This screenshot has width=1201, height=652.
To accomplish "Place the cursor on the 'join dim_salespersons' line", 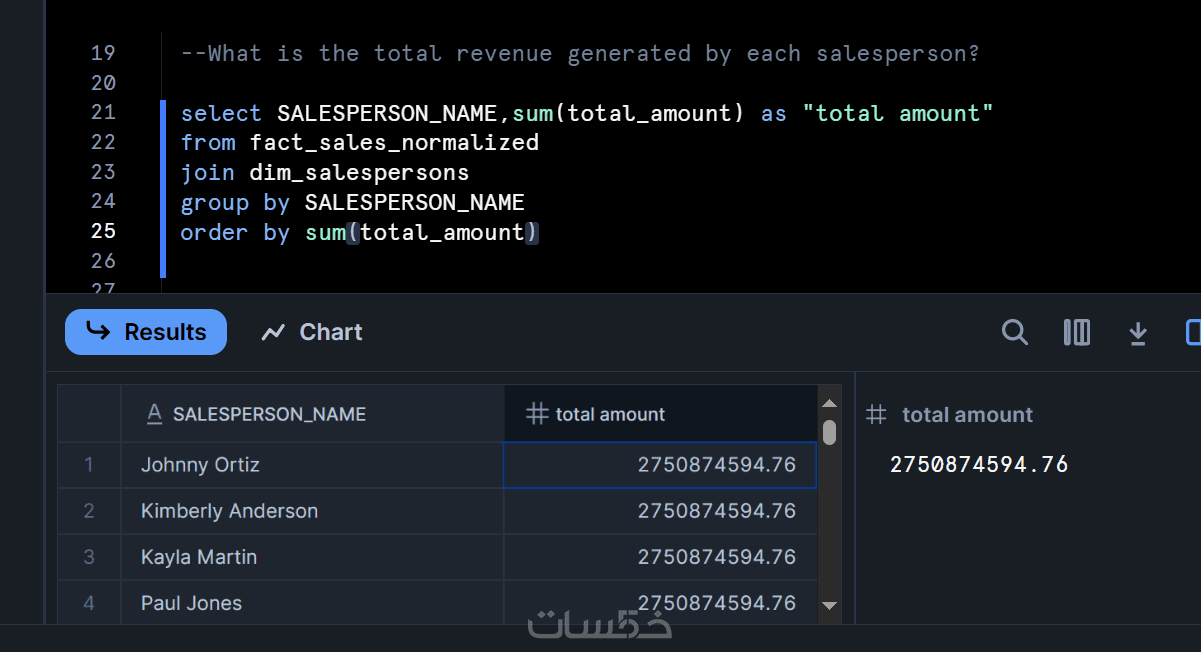I will pyautogui.click(x=324, y=172).
